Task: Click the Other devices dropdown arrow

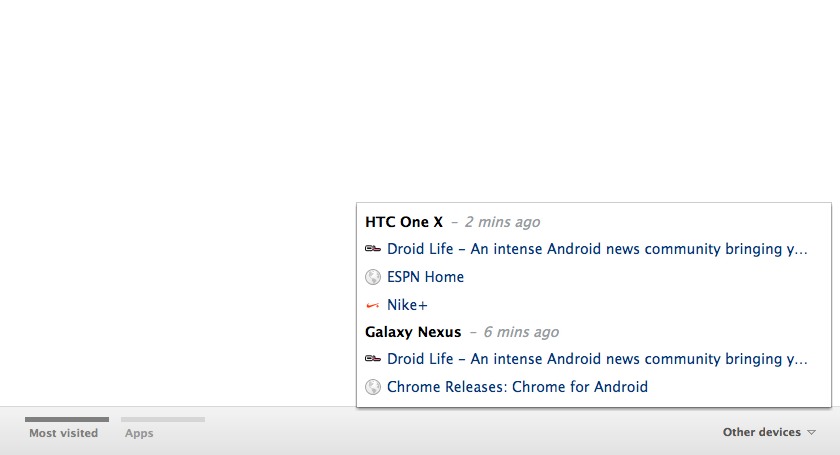Action: [x=811, y=432]
